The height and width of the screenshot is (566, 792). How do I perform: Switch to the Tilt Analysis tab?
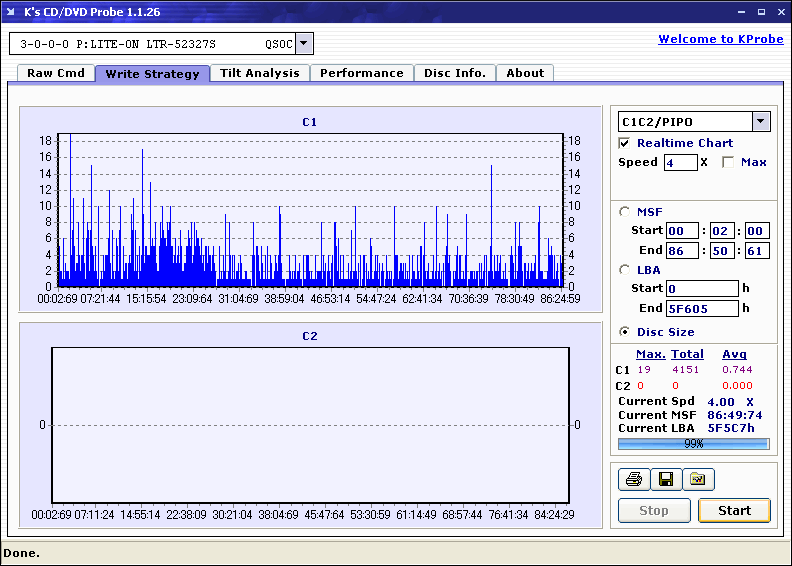[x=260, y=73]
